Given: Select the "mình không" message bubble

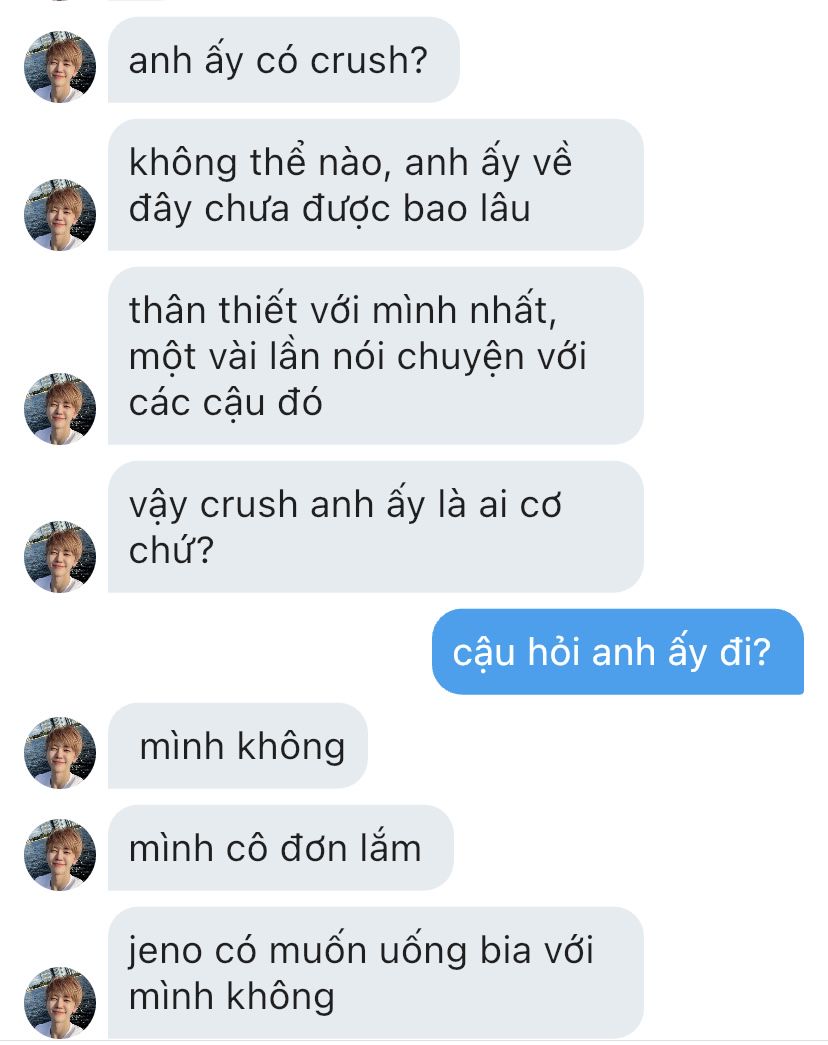Looking at the screenshot, I should tap(237, 746).
